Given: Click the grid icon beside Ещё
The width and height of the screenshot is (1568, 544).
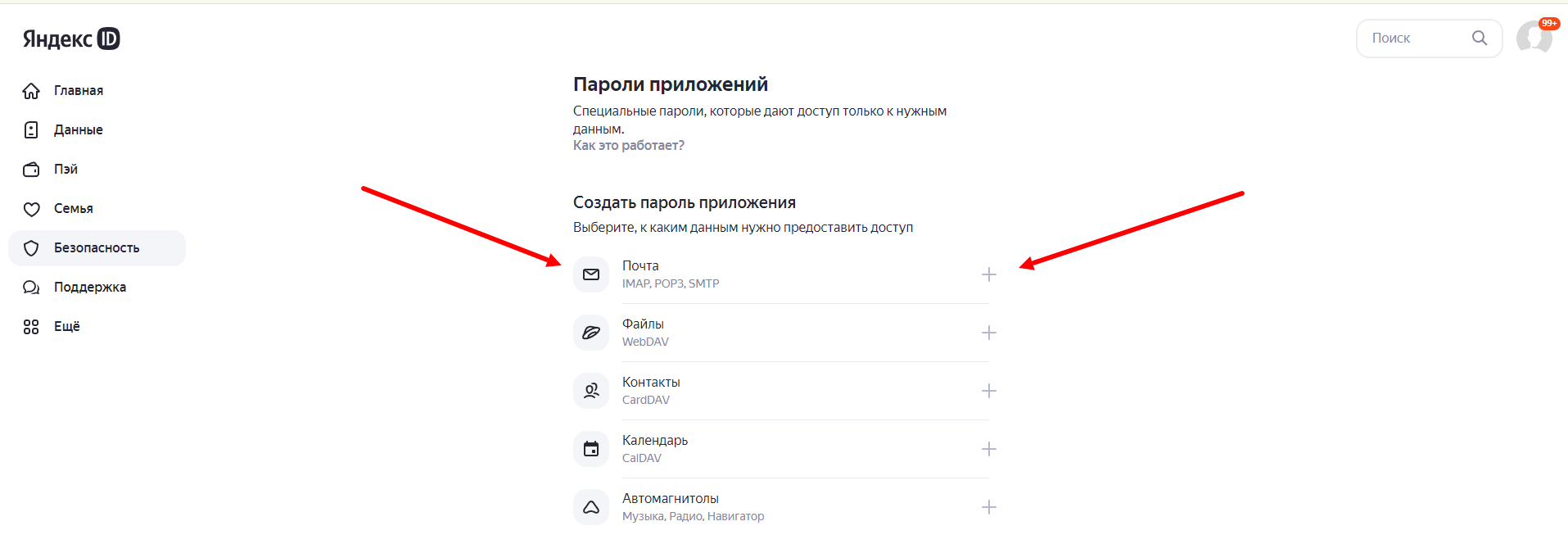Looking at the screenshot, I should coord(31,327).
